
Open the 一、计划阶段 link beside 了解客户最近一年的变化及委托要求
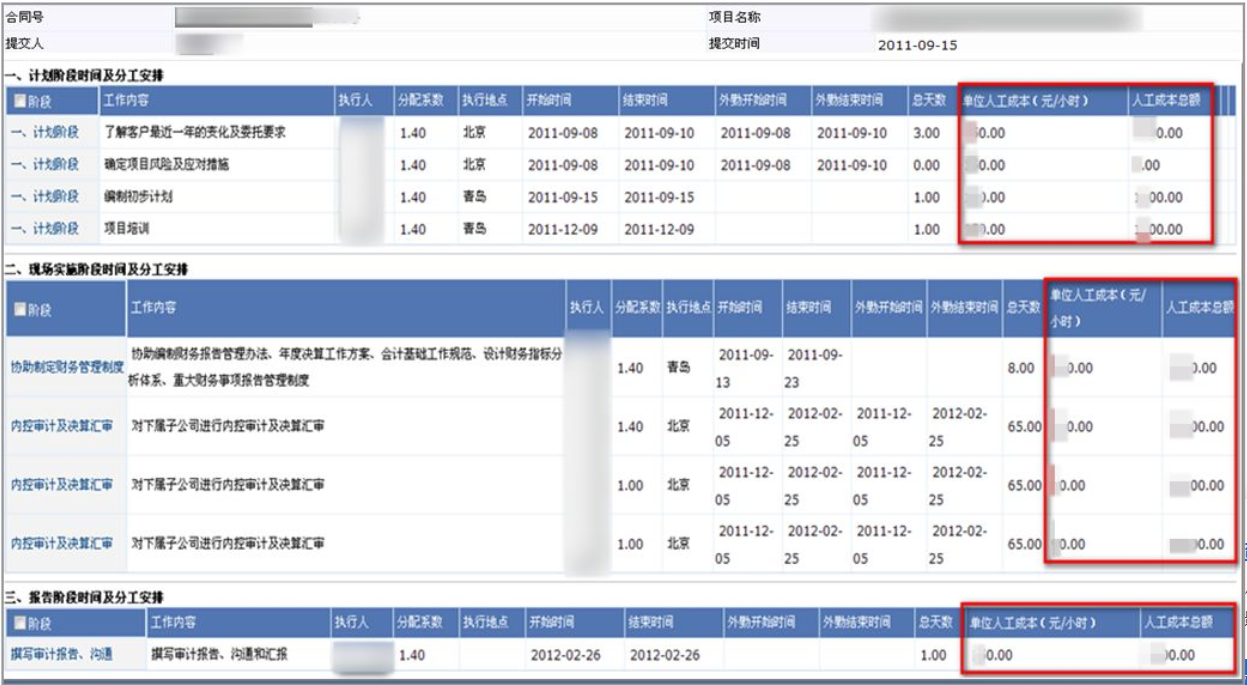44,133
